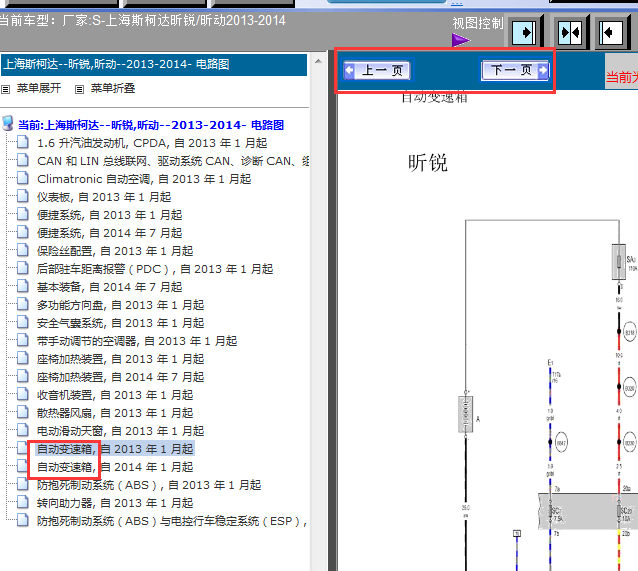Open 防抱死制动系统 (ABS) 与 ESP entry
Viewport: 638px width, 571px height.
point(172,521)
